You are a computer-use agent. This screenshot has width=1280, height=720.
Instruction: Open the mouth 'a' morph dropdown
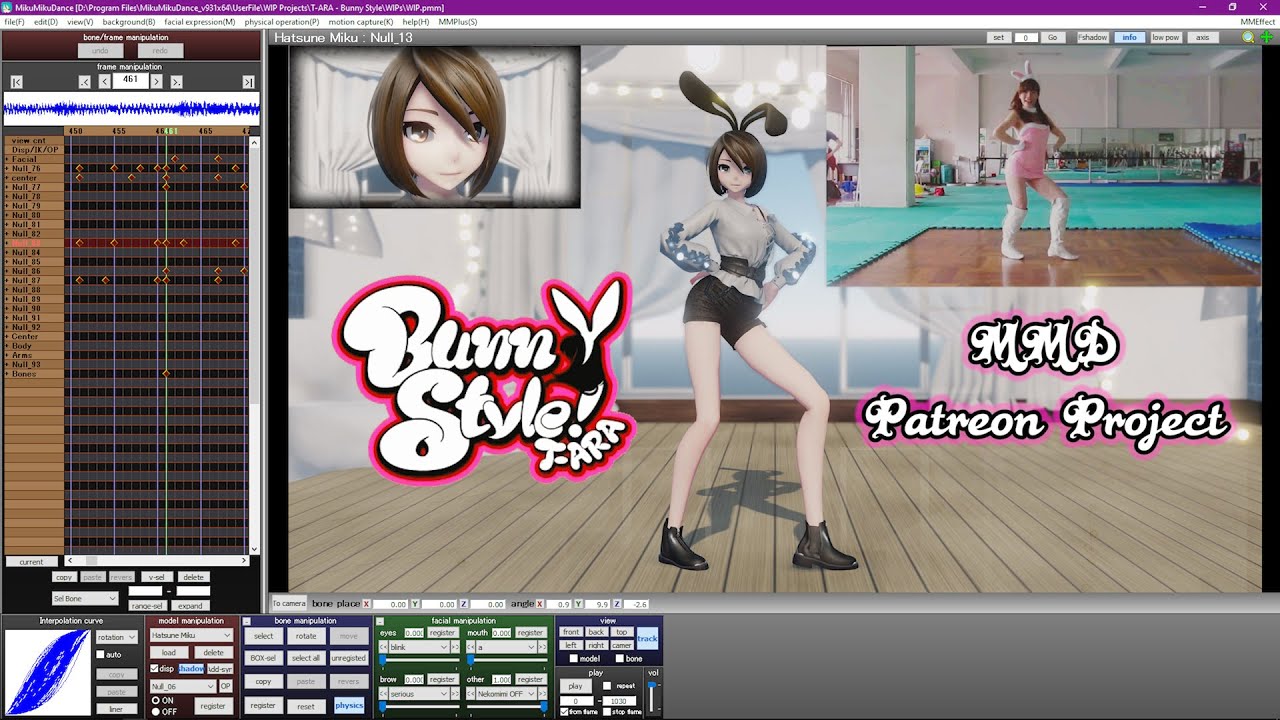(507, 647)
